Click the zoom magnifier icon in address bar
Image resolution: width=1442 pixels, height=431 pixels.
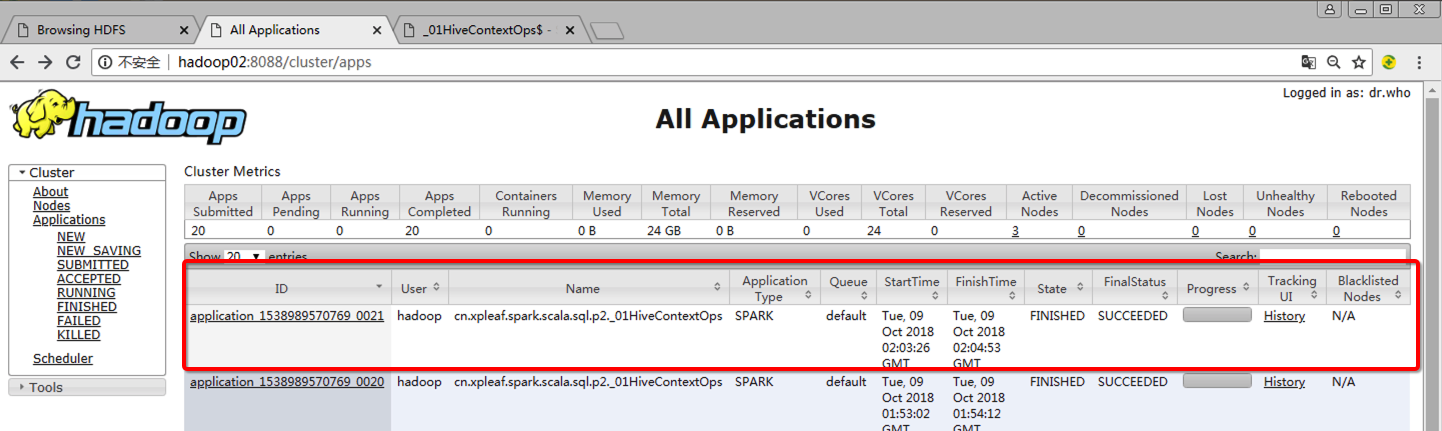[1333, 62]
